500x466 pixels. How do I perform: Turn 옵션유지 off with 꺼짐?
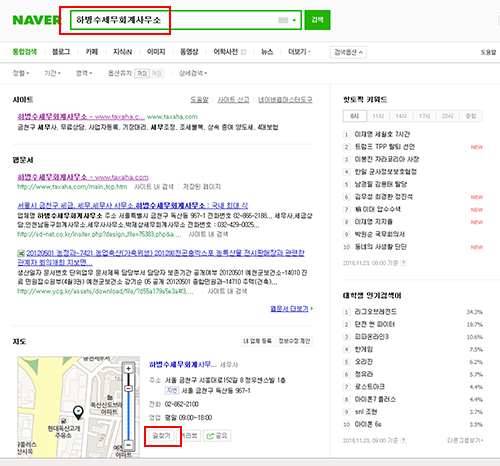157,73
